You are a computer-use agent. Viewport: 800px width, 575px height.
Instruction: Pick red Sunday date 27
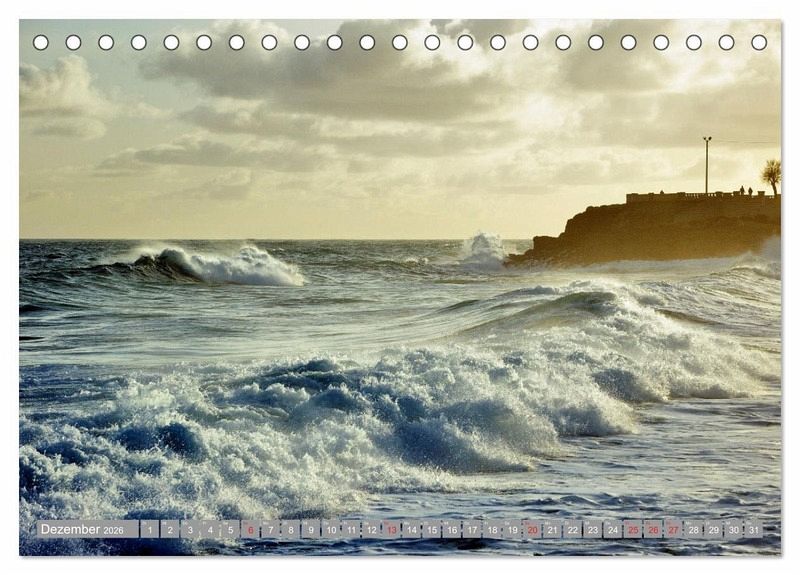[x=673, y=529]
